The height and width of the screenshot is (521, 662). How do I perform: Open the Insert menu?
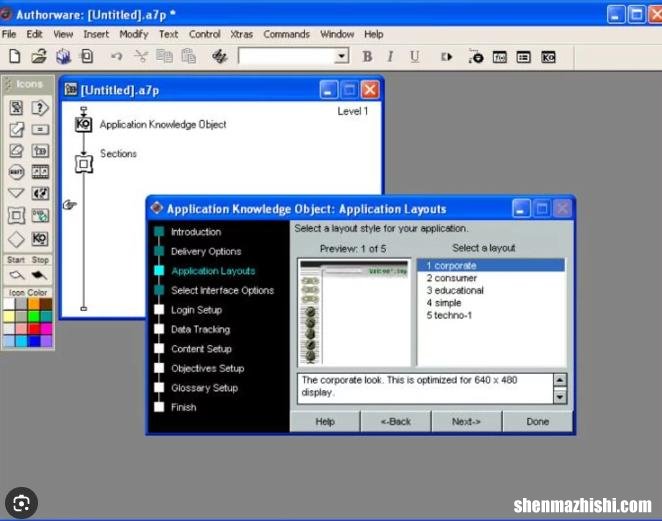click(x=96, y=34)
